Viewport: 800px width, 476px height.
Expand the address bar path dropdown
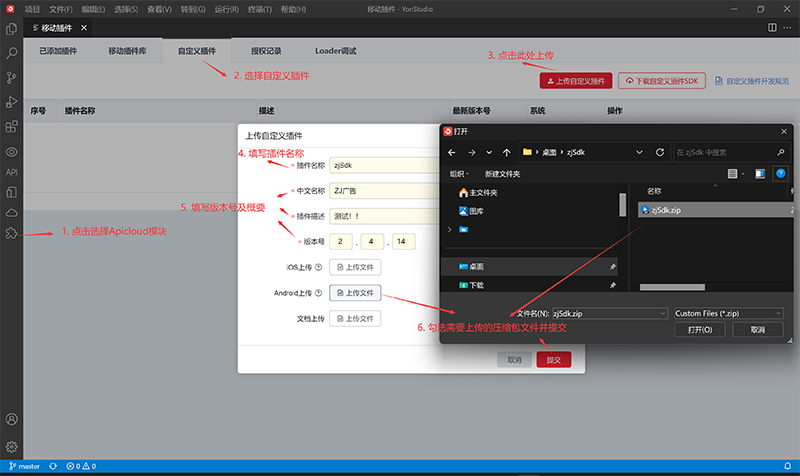coord(639,152)
